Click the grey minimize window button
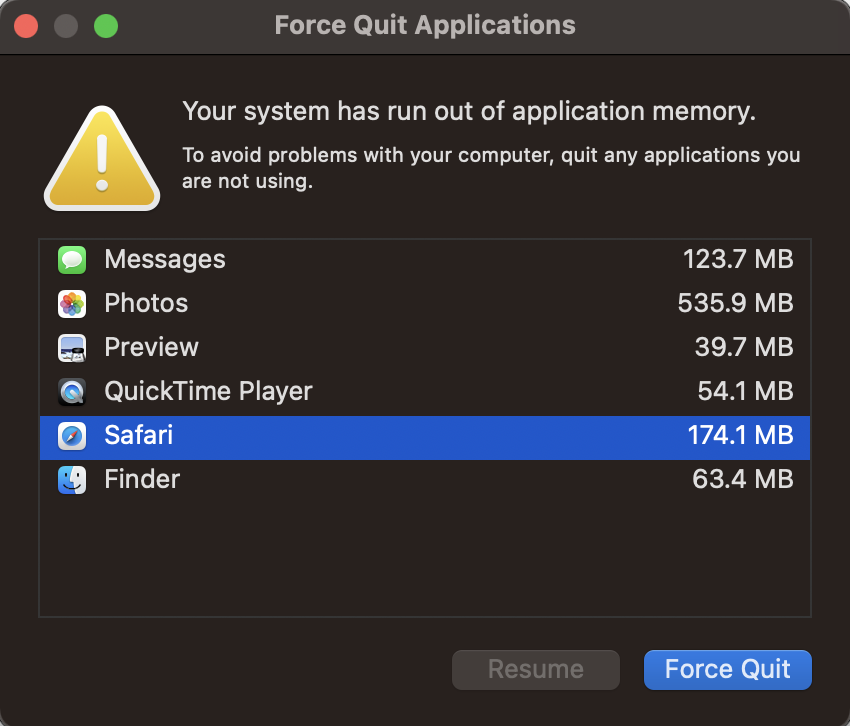 click(x=66, y=26)
